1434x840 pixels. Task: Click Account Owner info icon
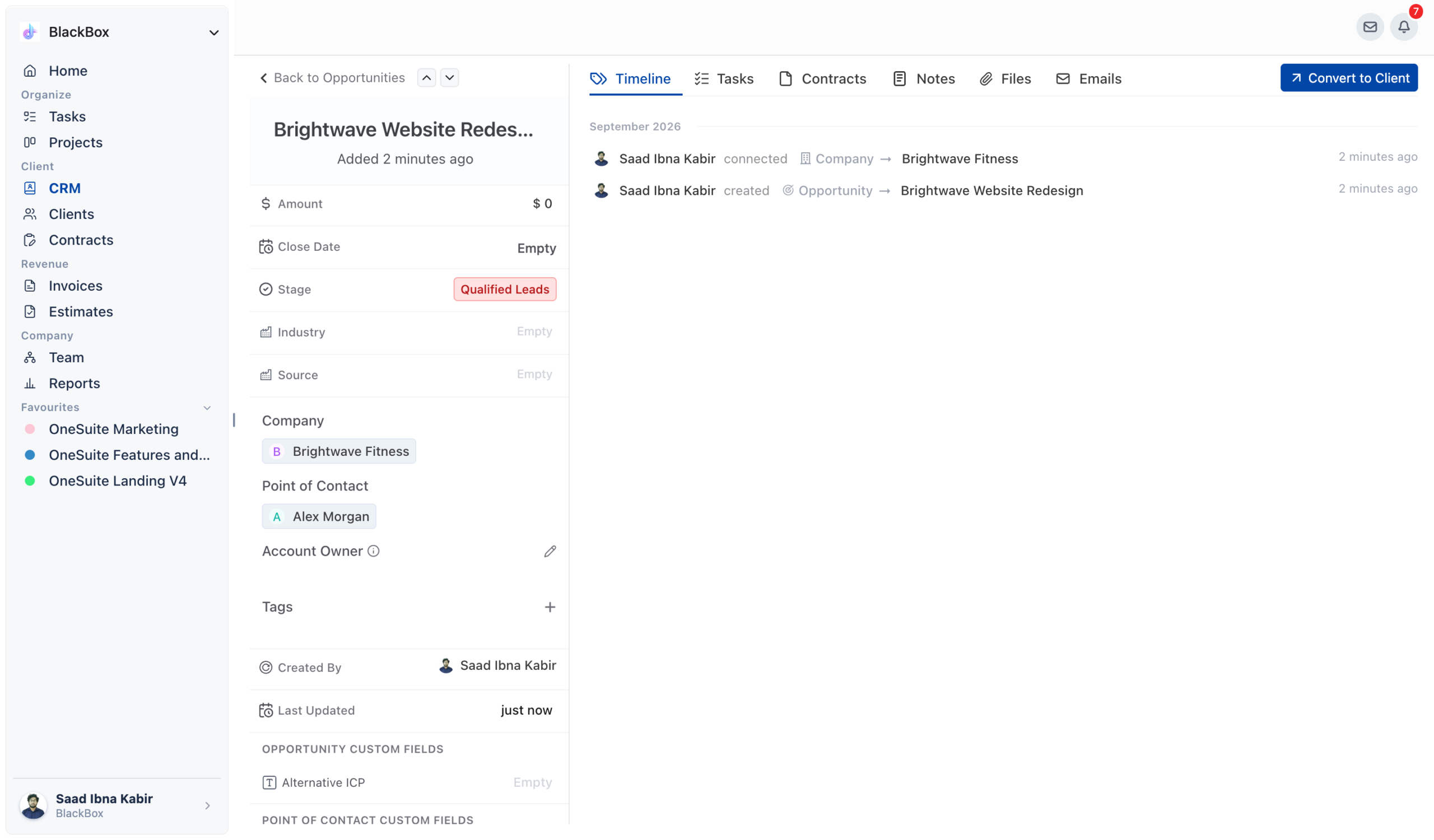coord(373,551)
